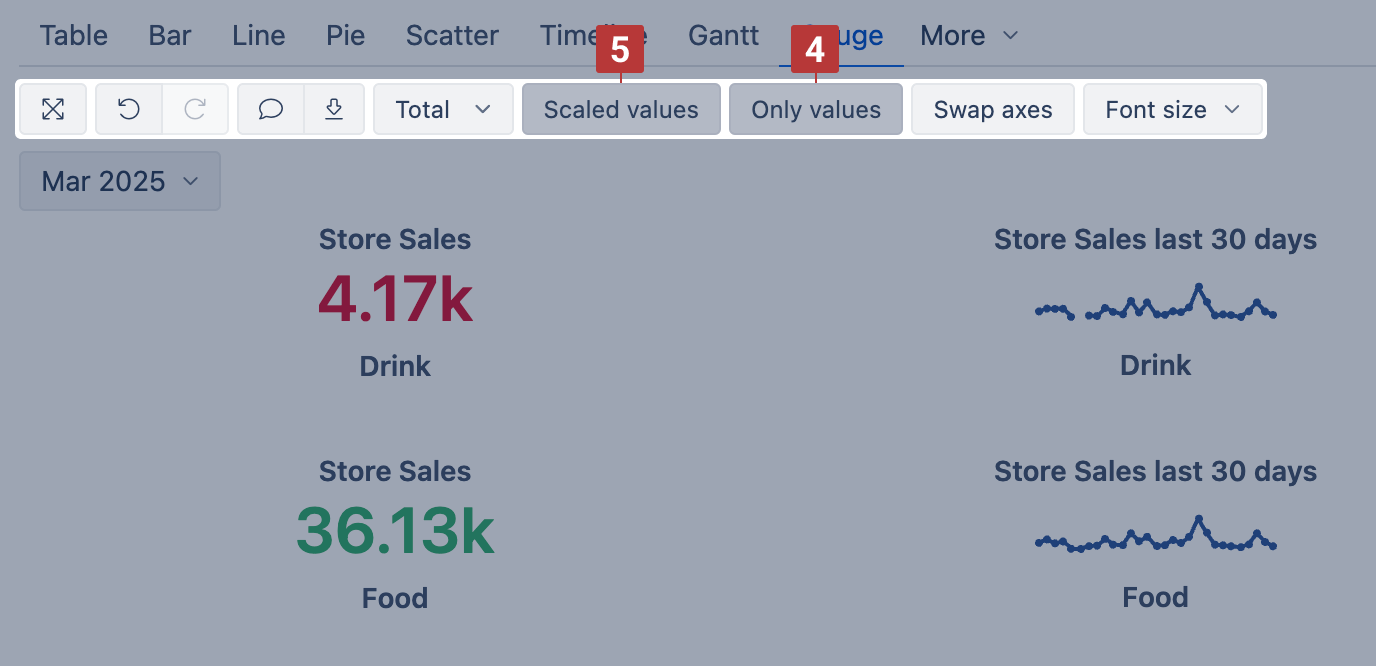
Task: Click the fullscreen expand icon
Action: (x=53, y=109)
